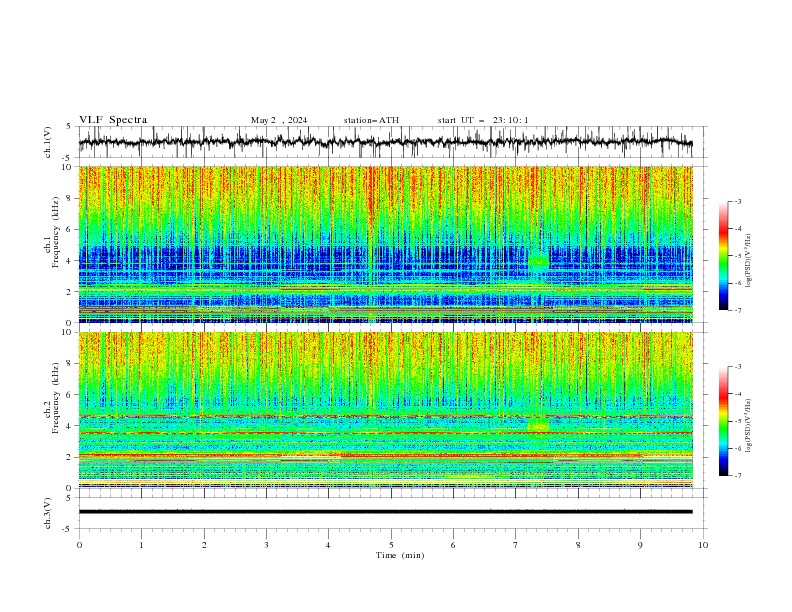Screen dimensions: 792x612
Task: Click the time-axis tick label "5"
Action: [391, 545]
